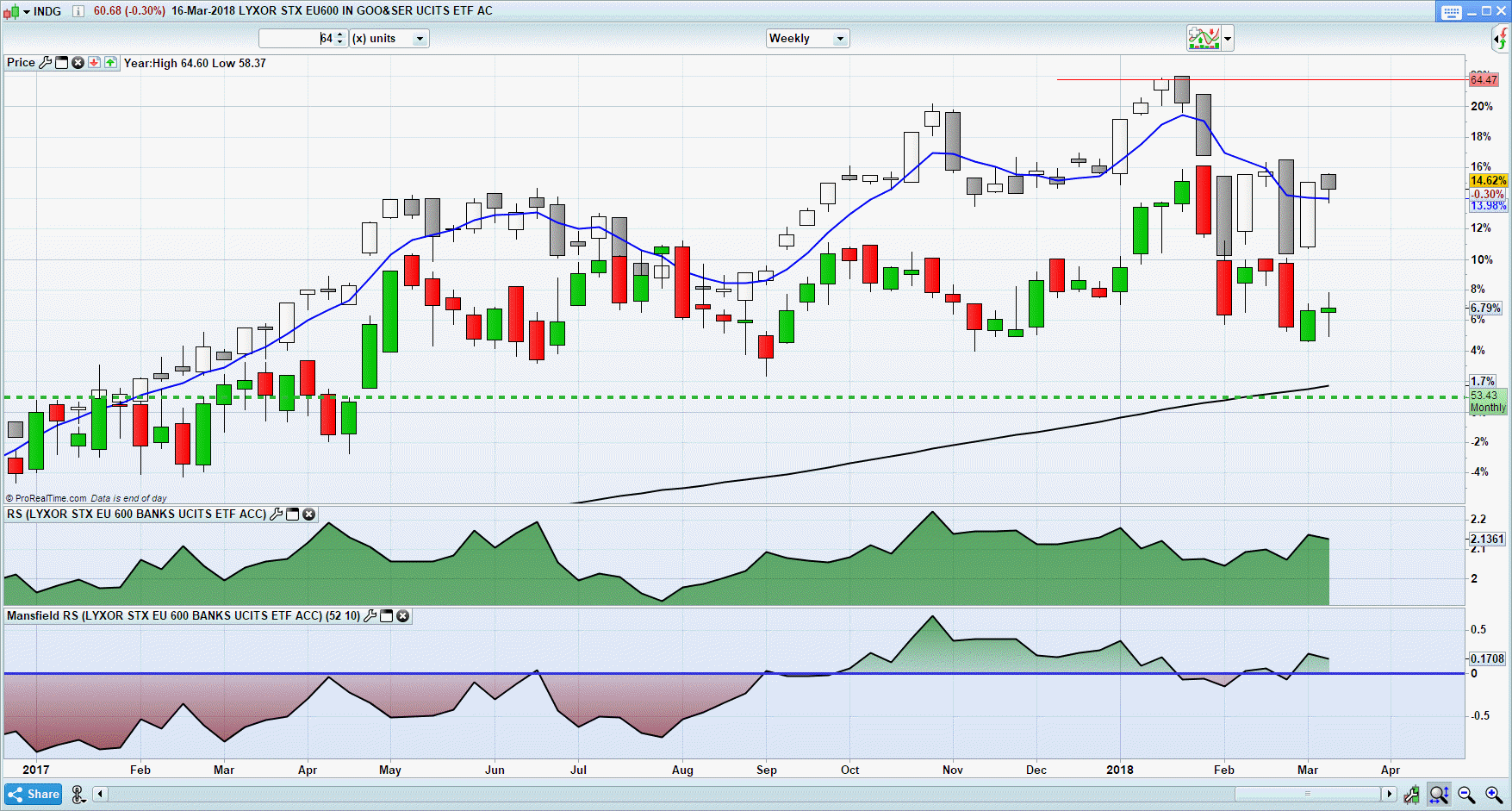Maximize the Price panel window icon
The image size is (1512, 811).
(62, 62)
